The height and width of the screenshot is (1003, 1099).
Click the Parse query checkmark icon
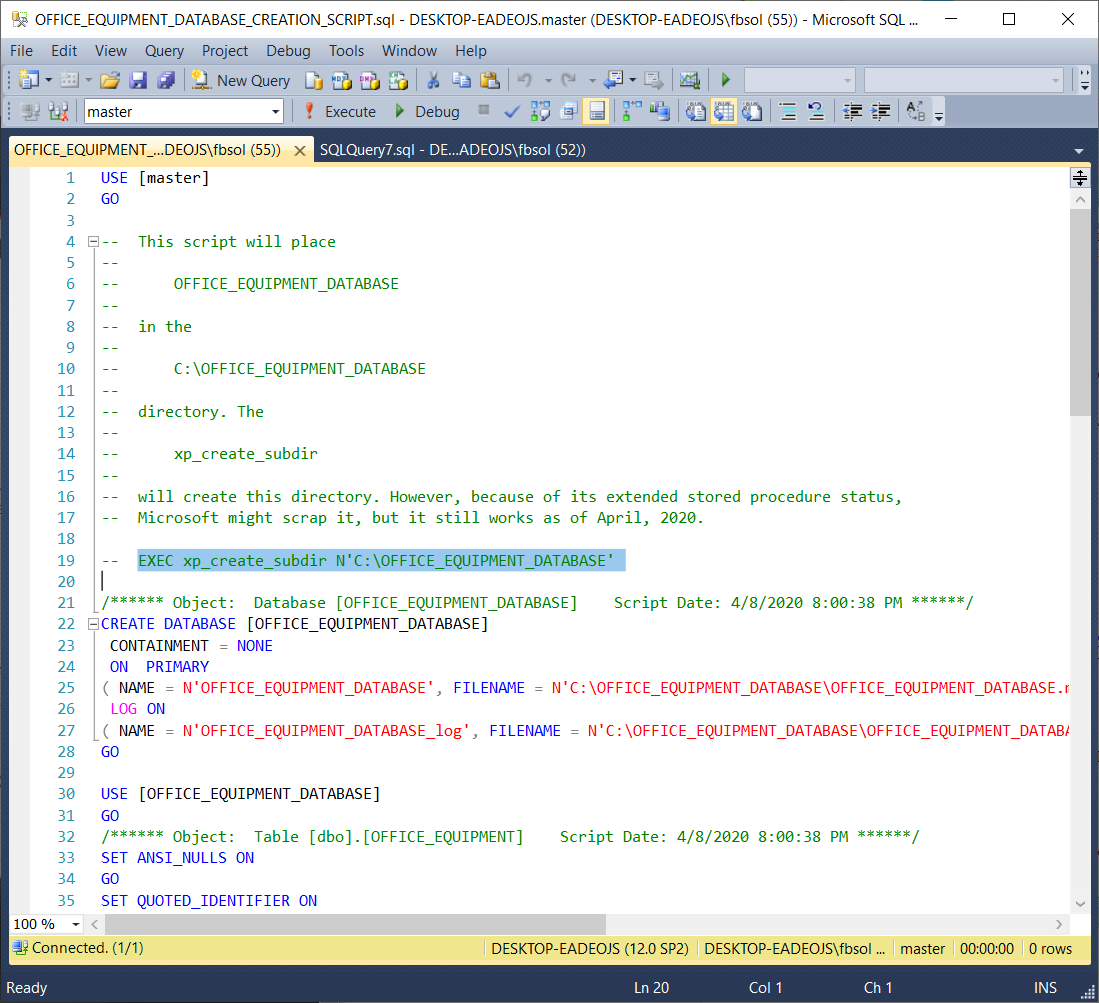pos(512,112)
